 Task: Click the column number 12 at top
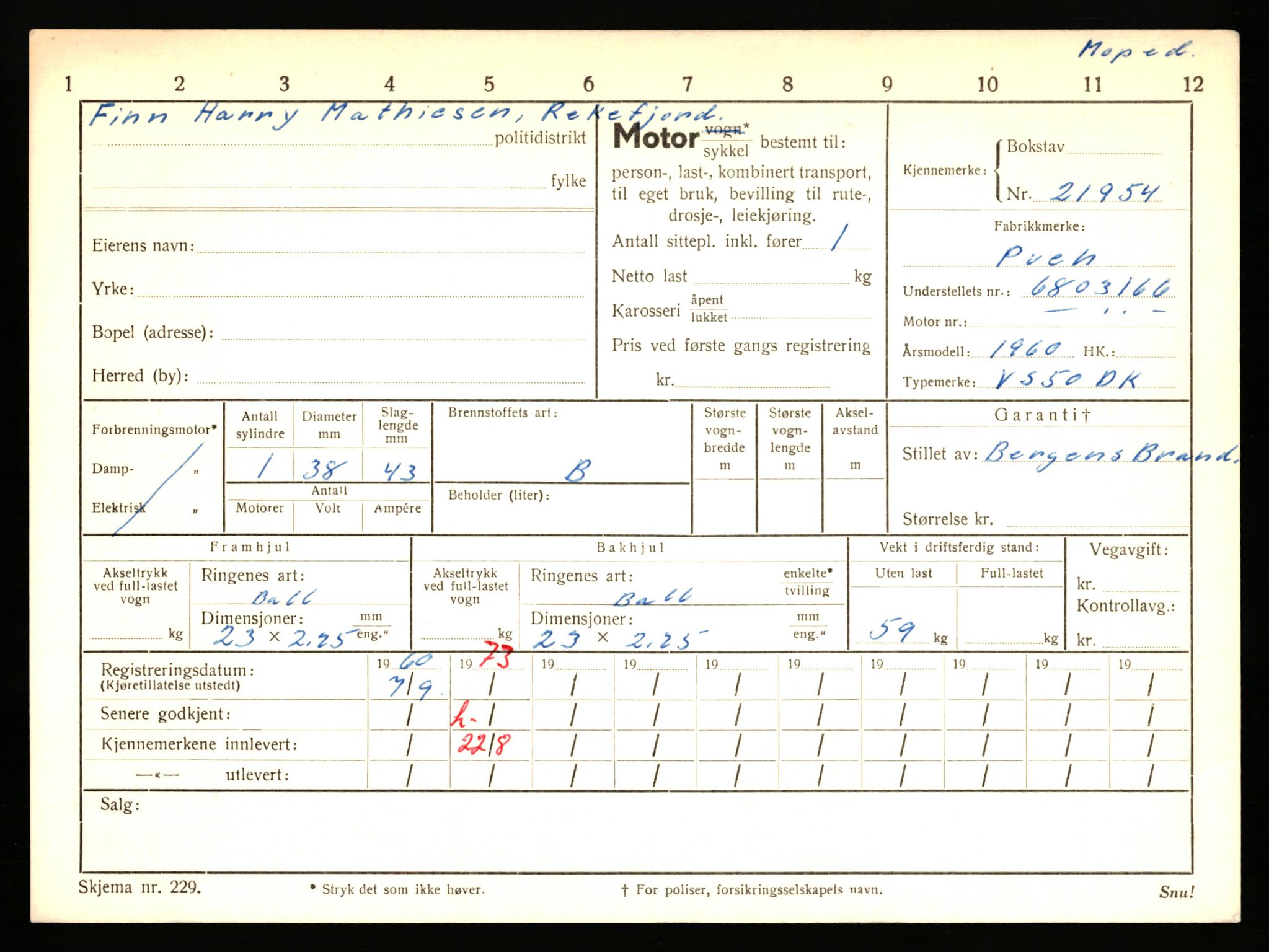pyautogui.click(x=1193, y=84)
